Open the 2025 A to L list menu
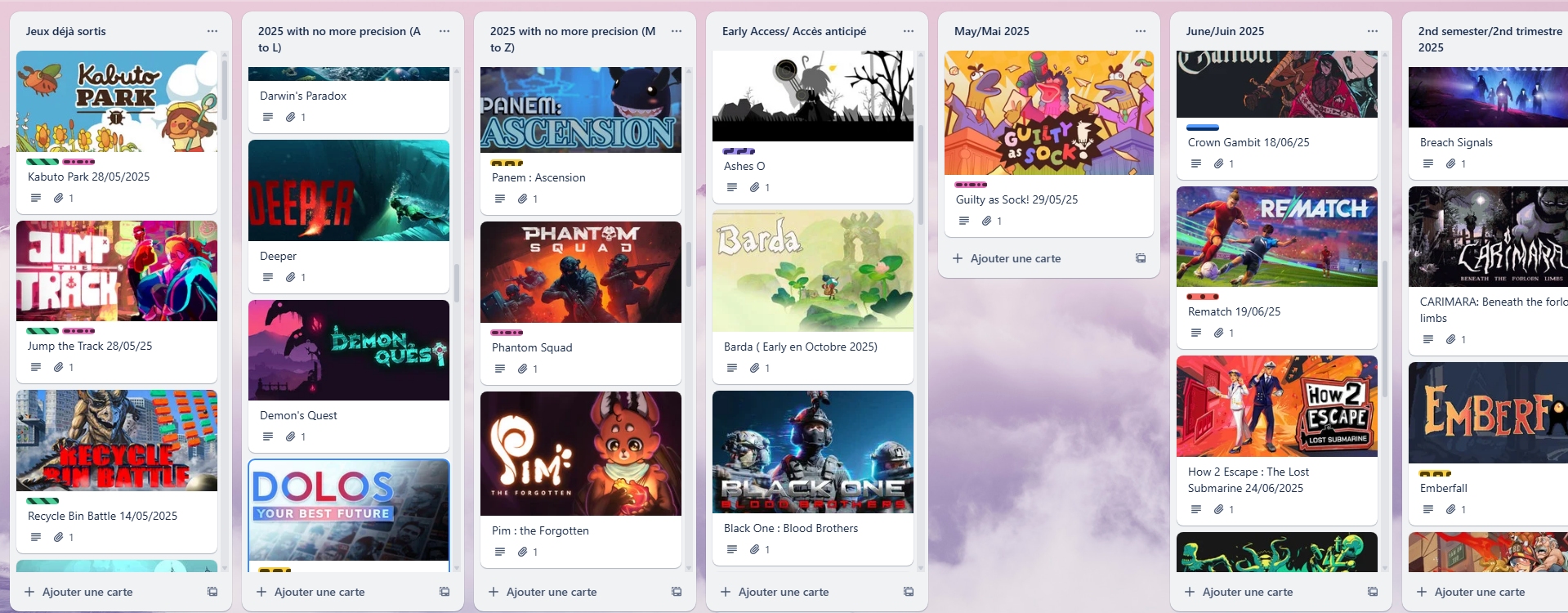 coord(444,31)
